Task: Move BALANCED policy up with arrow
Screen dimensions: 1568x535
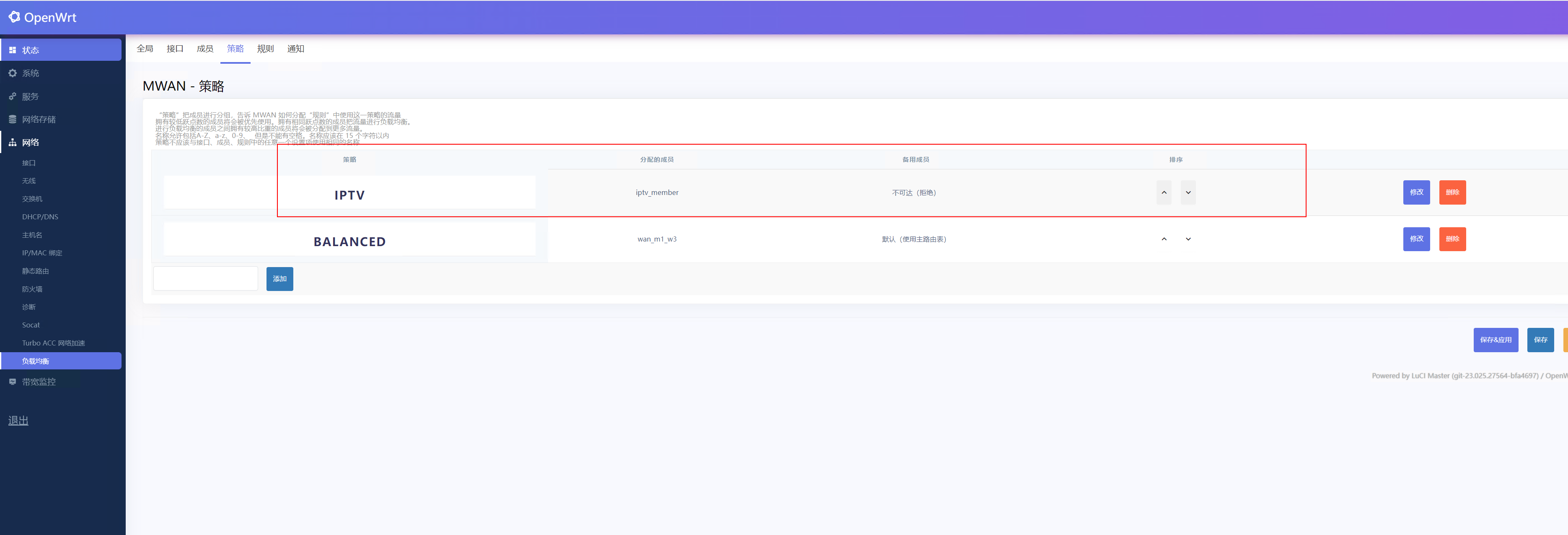Action: (1163, 239)
